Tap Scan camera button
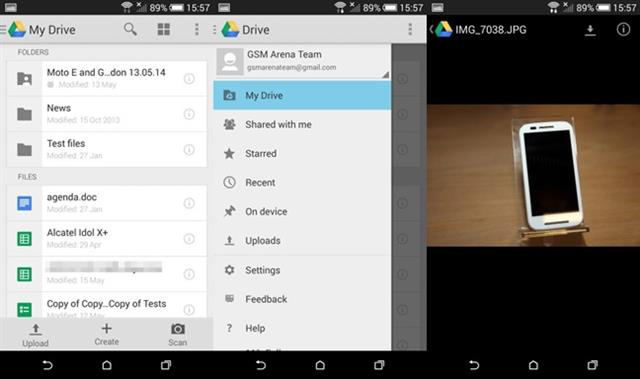 tap(178, 335)
